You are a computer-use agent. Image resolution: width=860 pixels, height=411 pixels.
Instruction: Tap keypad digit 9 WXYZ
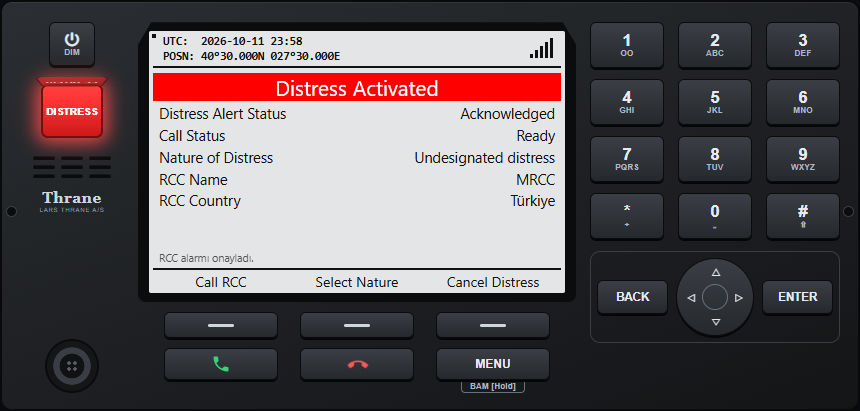coord(803,159)
